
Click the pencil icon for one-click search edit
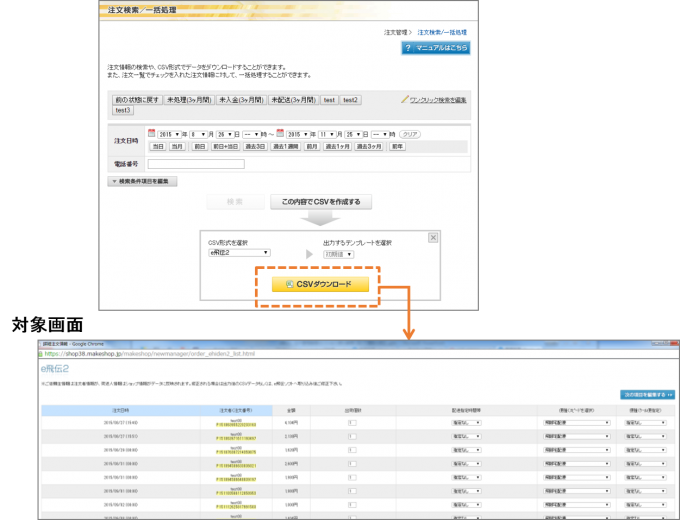coord(404,100)
